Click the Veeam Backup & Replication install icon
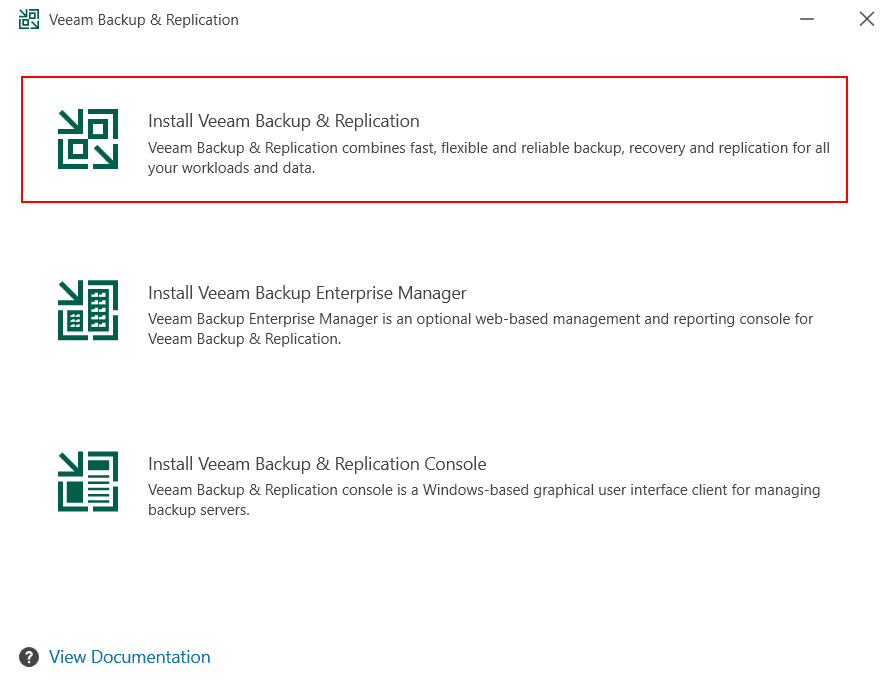The image size is (891, 692). click(x=88, y=139)
